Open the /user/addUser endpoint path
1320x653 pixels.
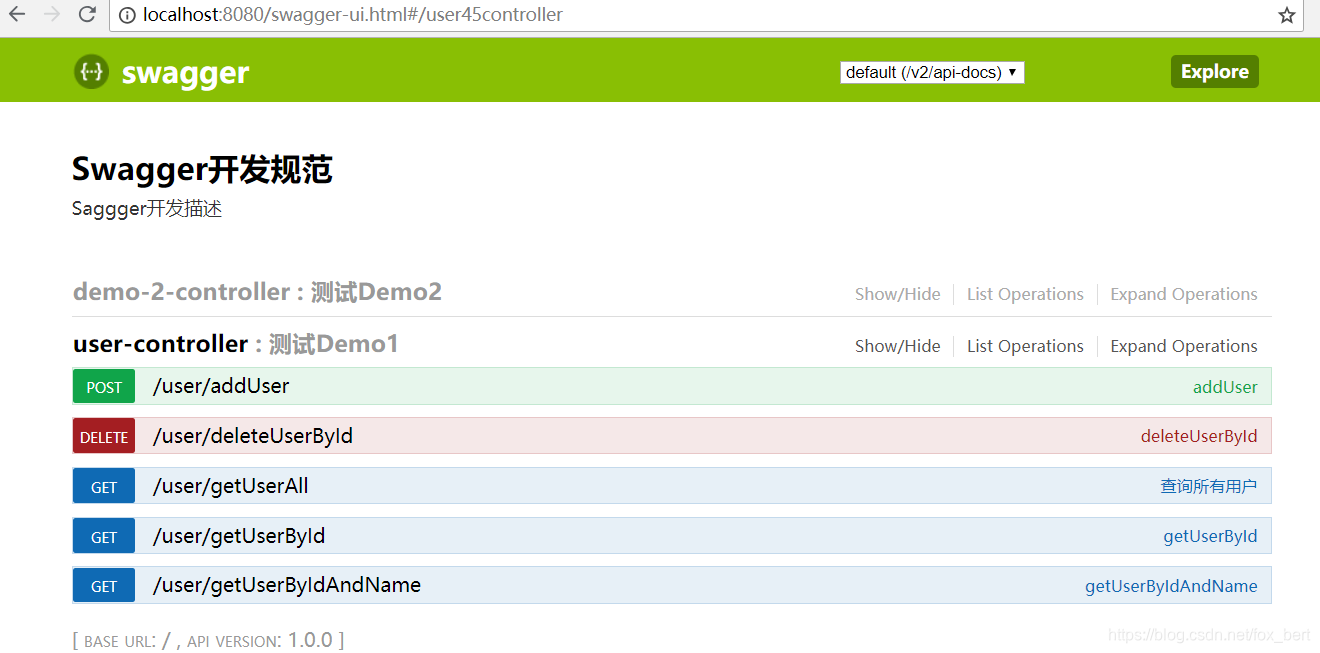pos(221,386)
